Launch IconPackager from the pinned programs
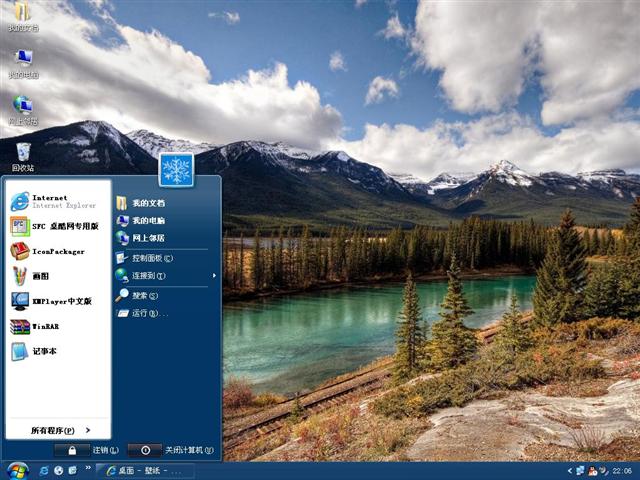This screenshot has width=640, height=480. (x=55, y=251)
